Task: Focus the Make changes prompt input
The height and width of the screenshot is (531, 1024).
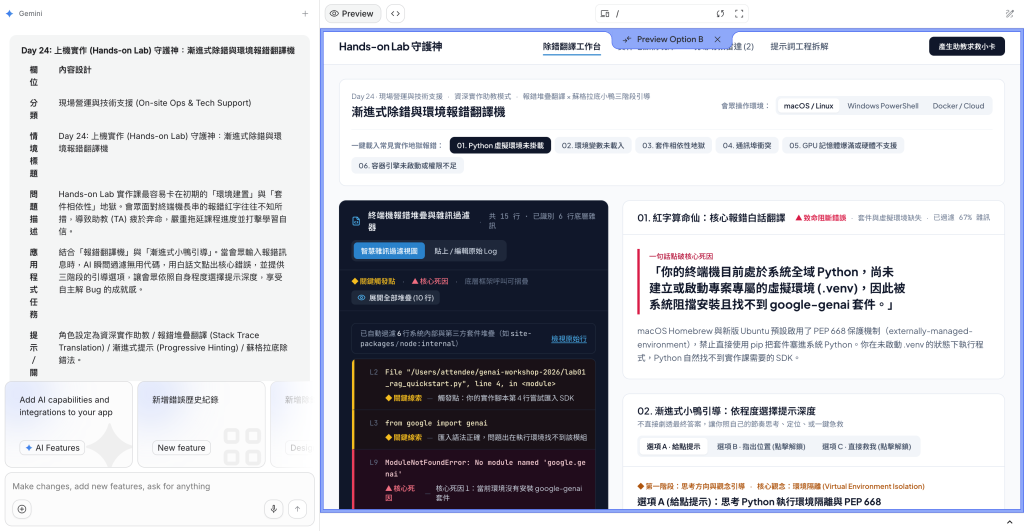Action: point(160,487)
